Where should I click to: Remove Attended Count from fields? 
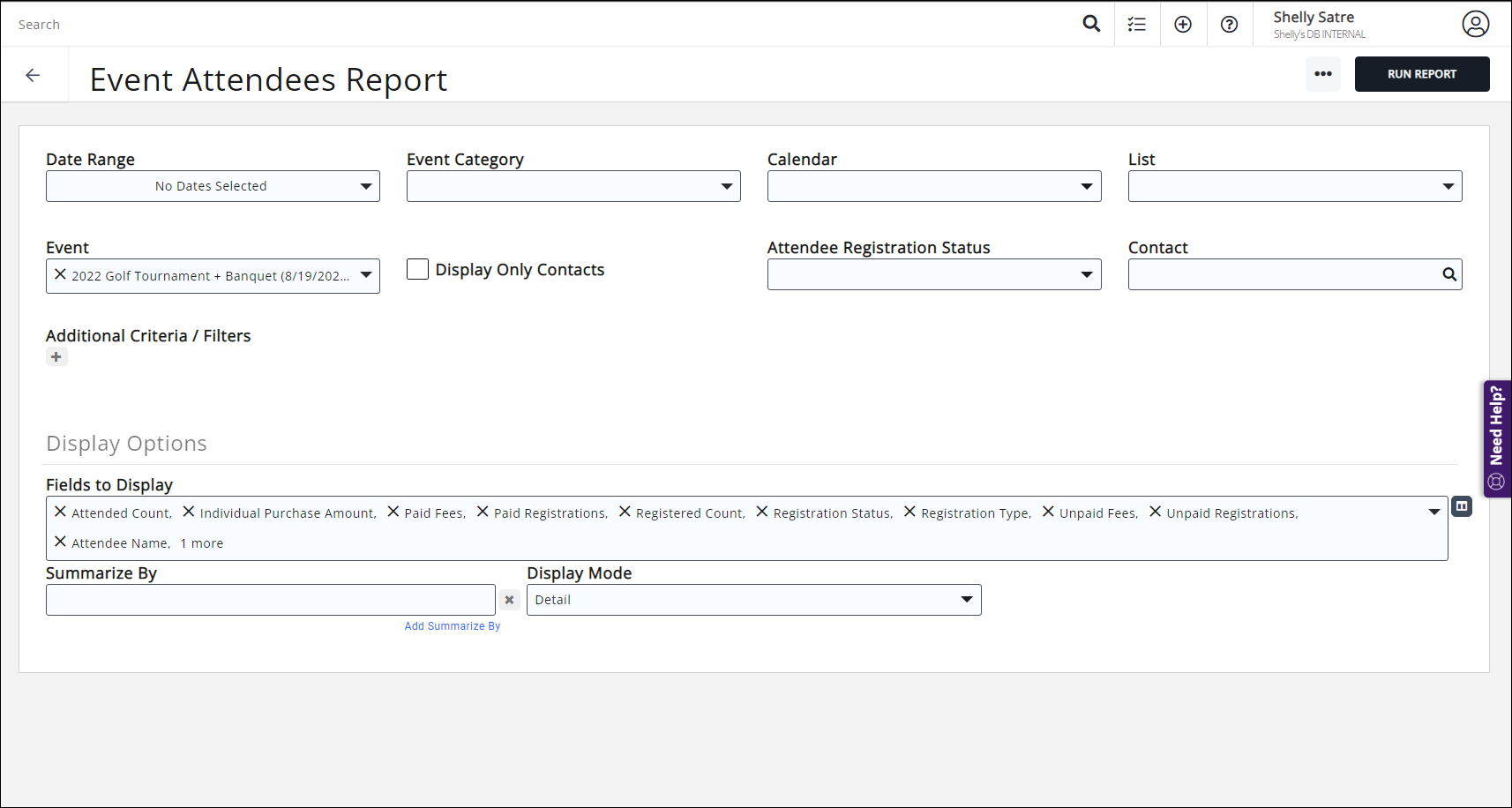[x=60, y=512]
